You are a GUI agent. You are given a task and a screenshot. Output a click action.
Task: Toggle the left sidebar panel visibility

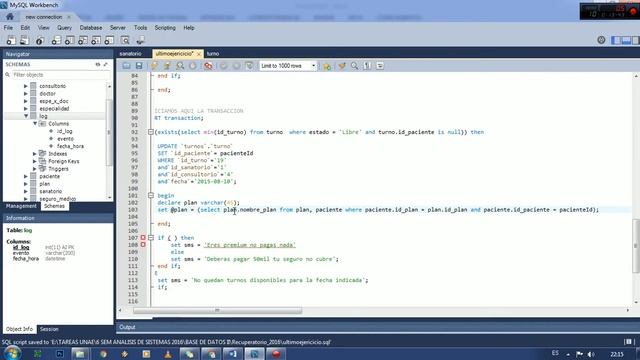pos(616,40)
